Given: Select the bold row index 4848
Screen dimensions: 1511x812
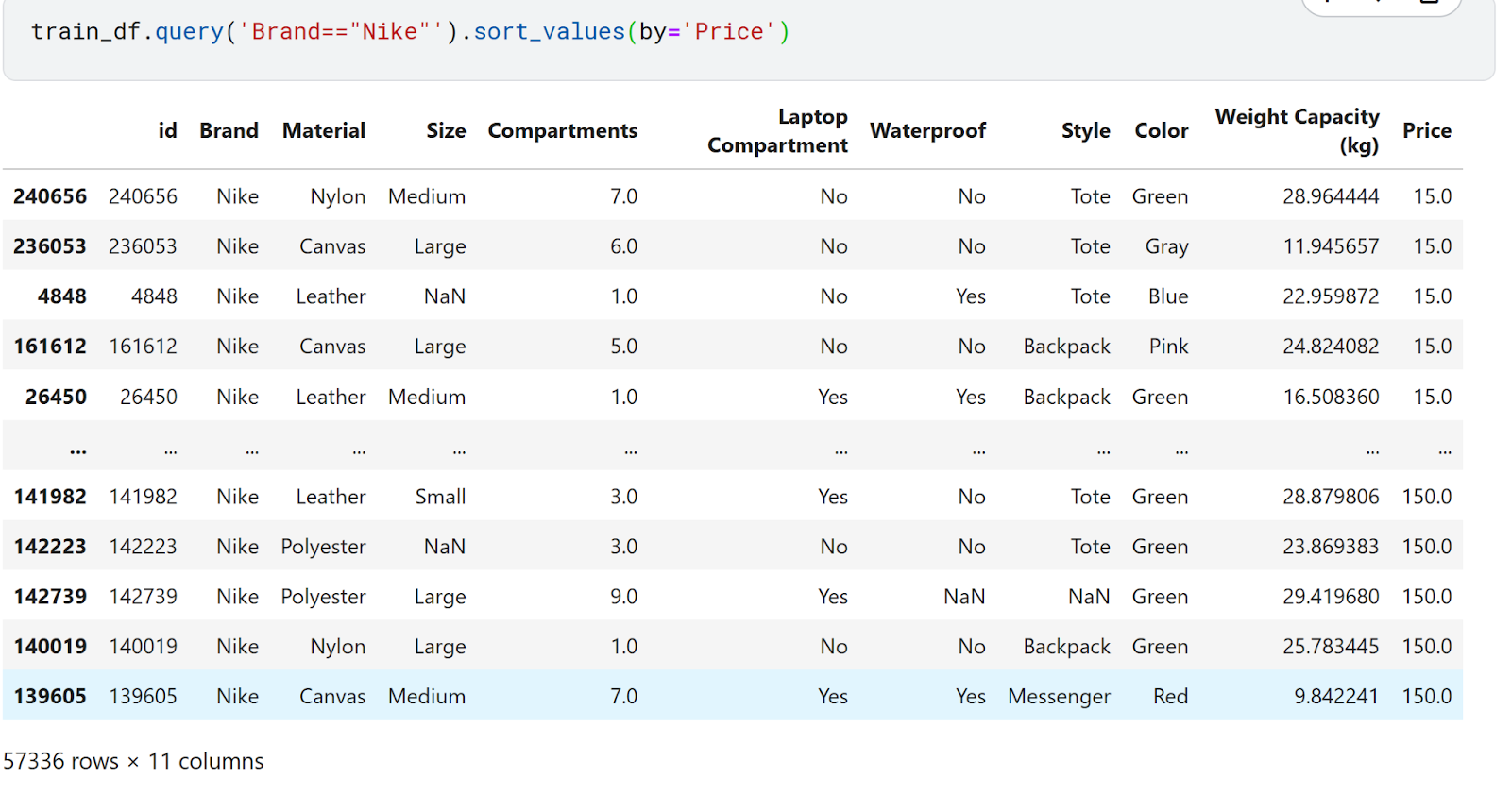Looking at the screenshot, I should (62, 296).
